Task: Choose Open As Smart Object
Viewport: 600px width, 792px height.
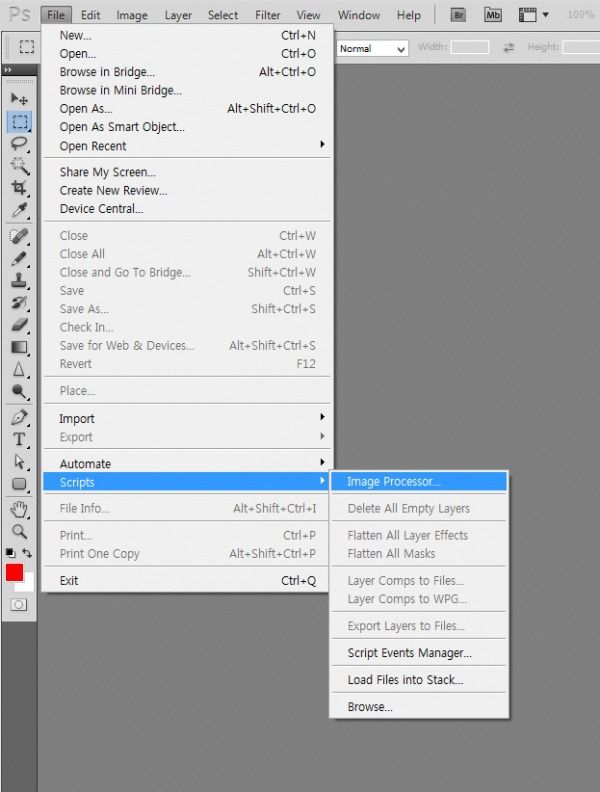Action: click(x=187, y=127)
